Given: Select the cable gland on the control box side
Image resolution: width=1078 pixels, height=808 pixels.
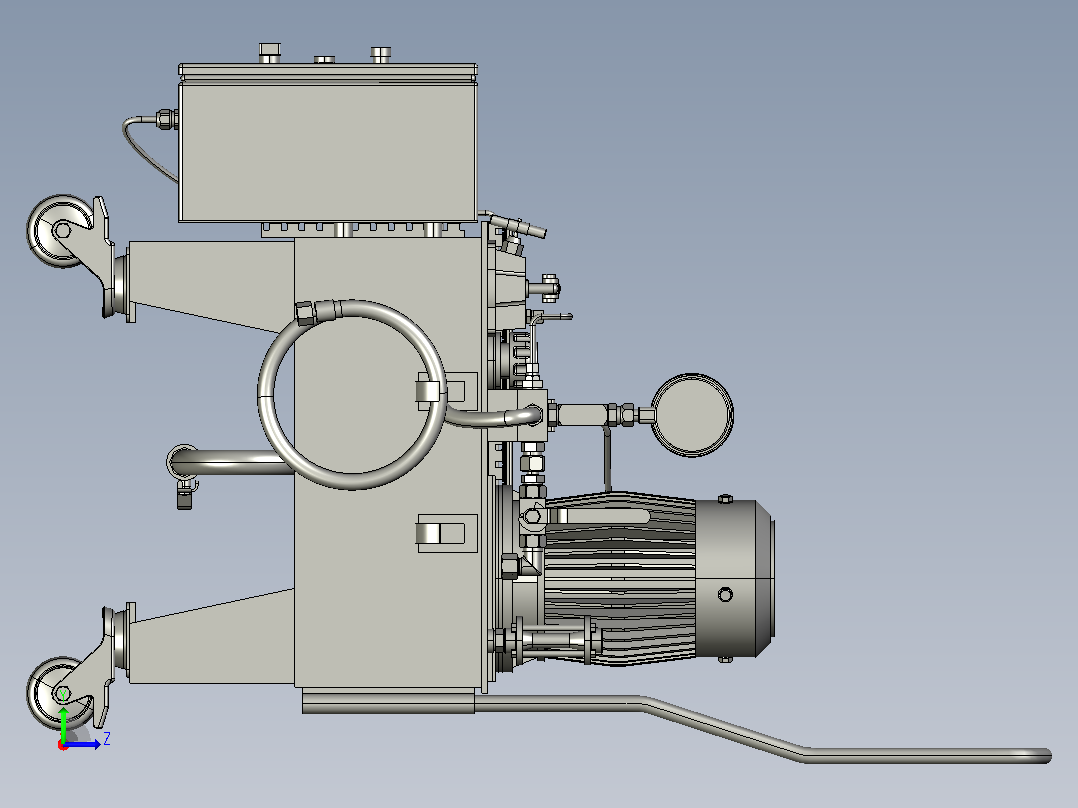Looking at the screenshot, I should [167, 119].
